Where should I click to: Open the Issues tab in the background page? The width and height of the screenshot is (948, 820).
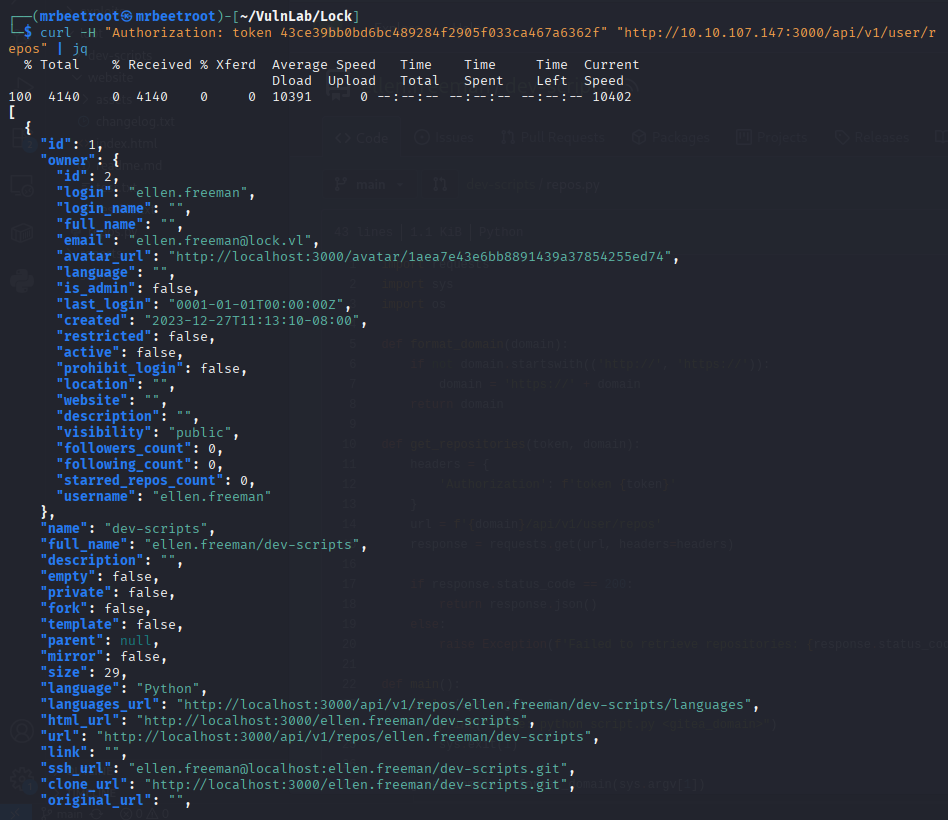coord(444,138)
